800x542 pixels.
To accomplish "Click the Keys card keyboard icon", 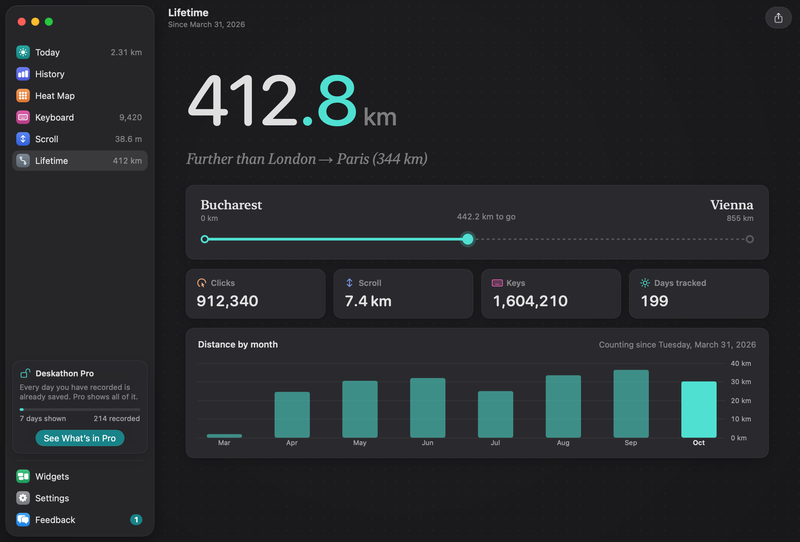I will pos(497,283).
